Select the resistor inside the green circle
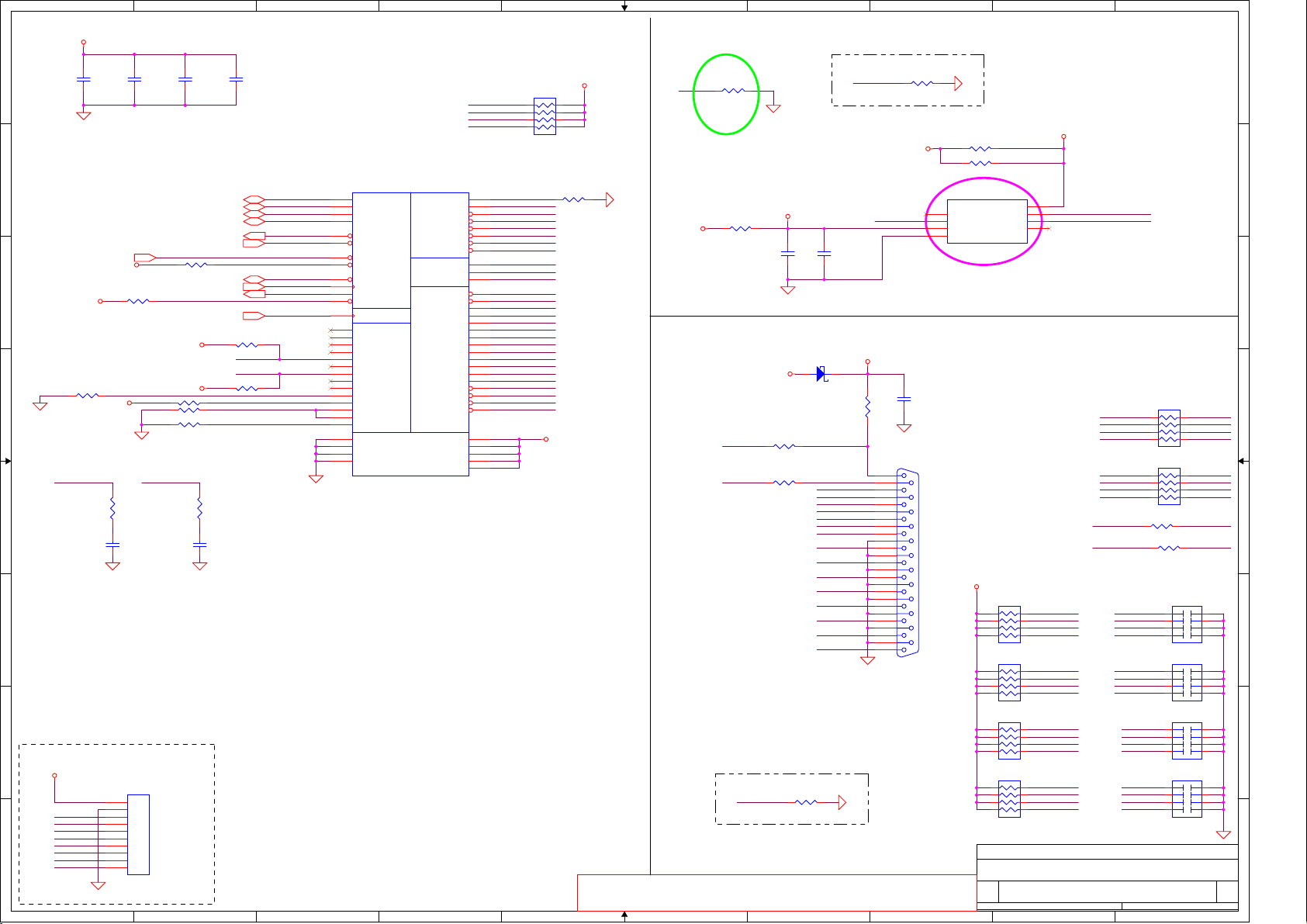 point(733,91)
